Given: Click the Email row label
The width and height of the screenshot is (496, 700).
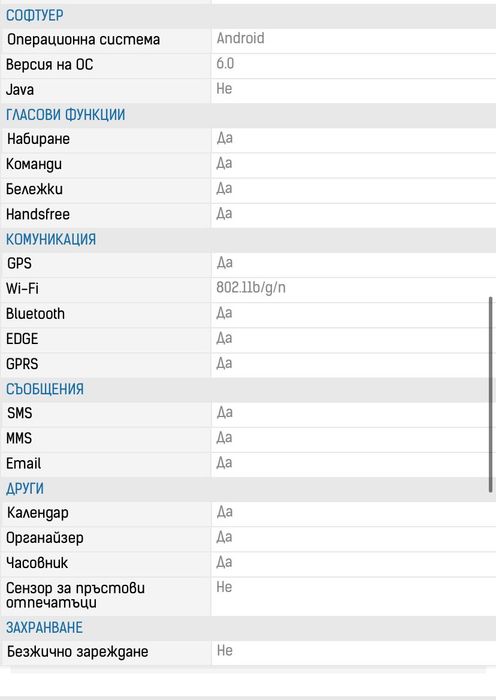Looking at the screenshot, I should point(23,463).
